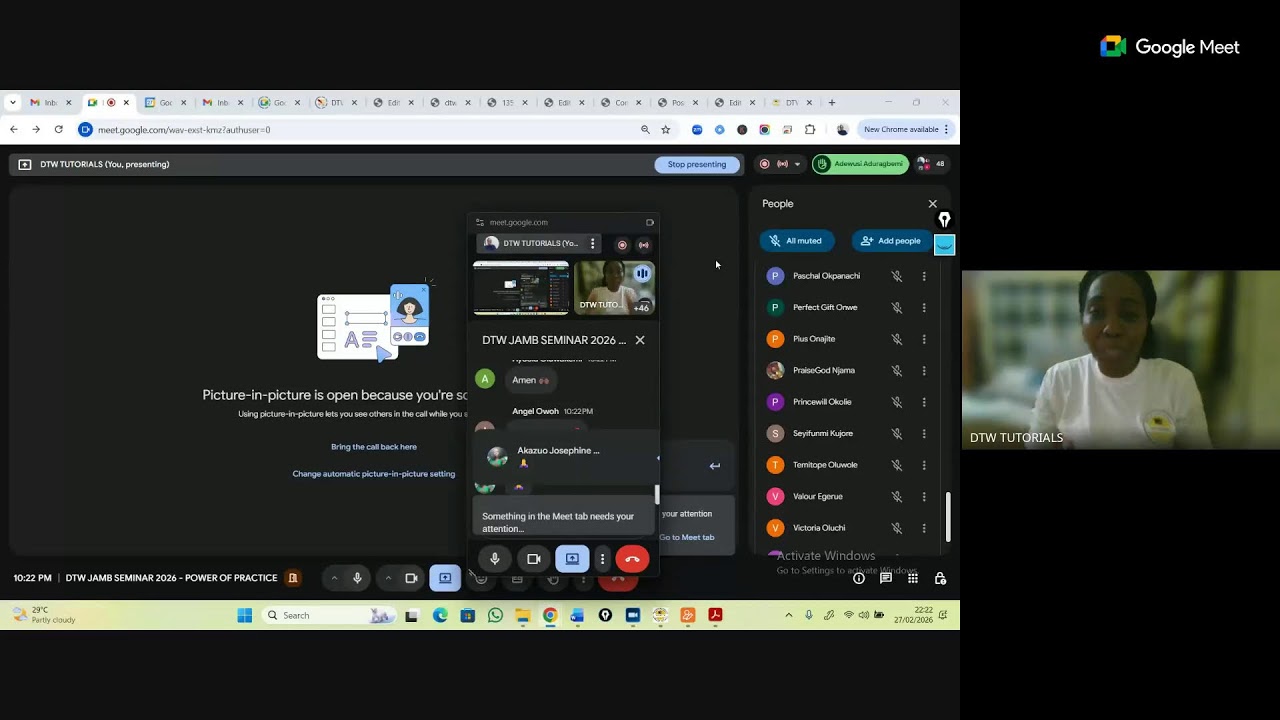Click the People list scrollbar
This screenshot has height=720, width=1280.
click(947, 516)
